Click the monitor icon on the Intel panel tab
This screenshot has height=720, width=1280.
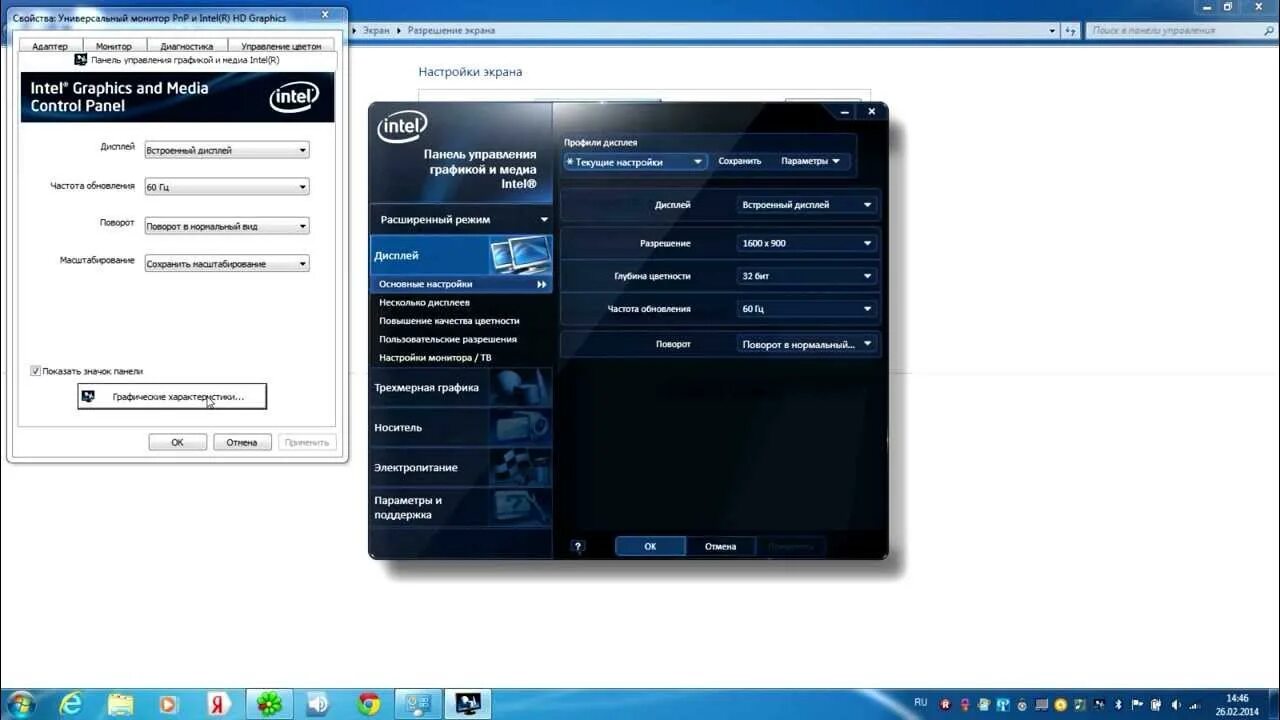pos(81,60)
